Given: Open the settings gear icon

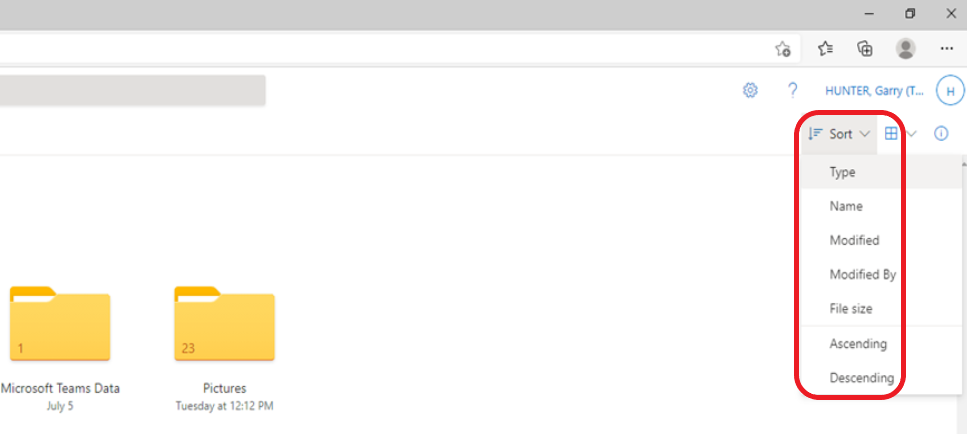Looking at the screenshot, I should tap(750, 91).
